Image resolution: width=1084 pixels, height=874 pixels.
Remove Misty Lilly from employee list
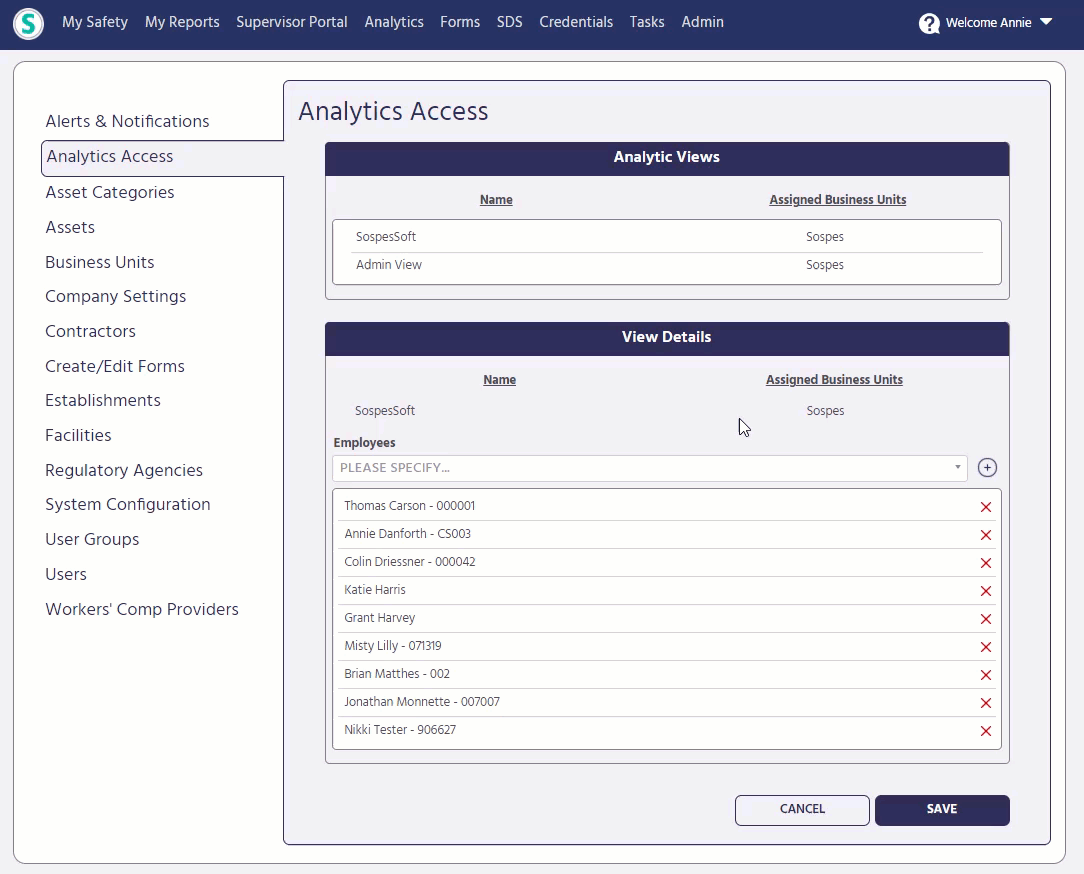click(x=985, y=647)
